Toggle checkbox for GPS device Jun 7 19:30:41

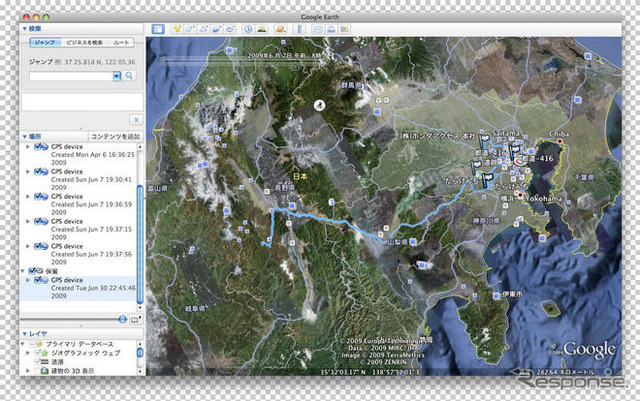(38, 172)
